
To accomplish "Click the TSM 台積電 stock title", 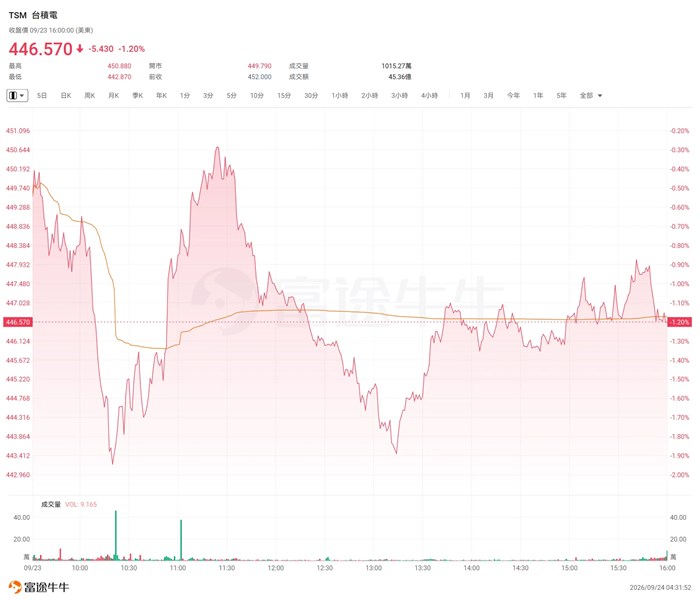I will coord(33,15).
